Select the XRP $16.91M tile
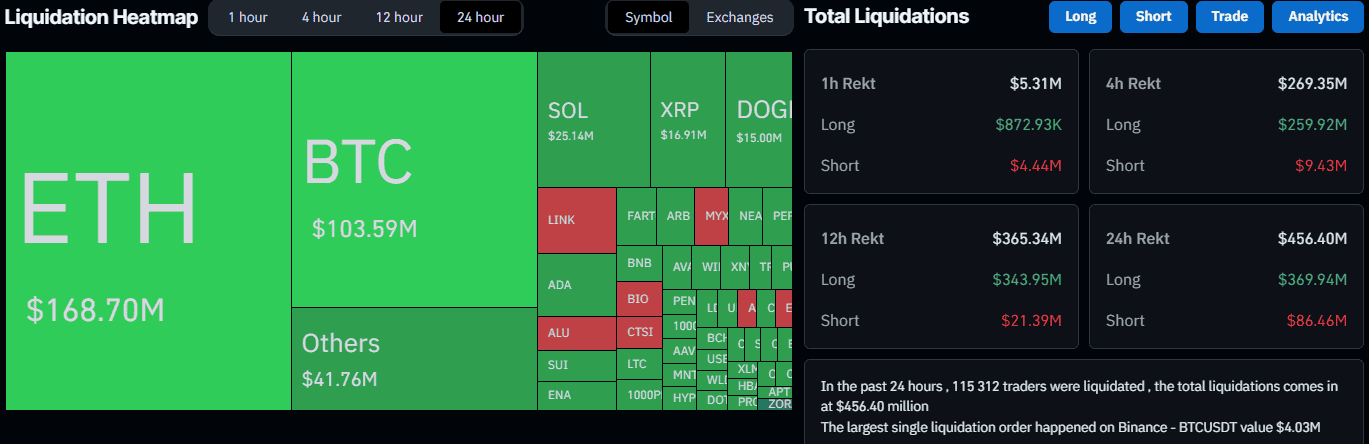 click(x=687, y=120)
